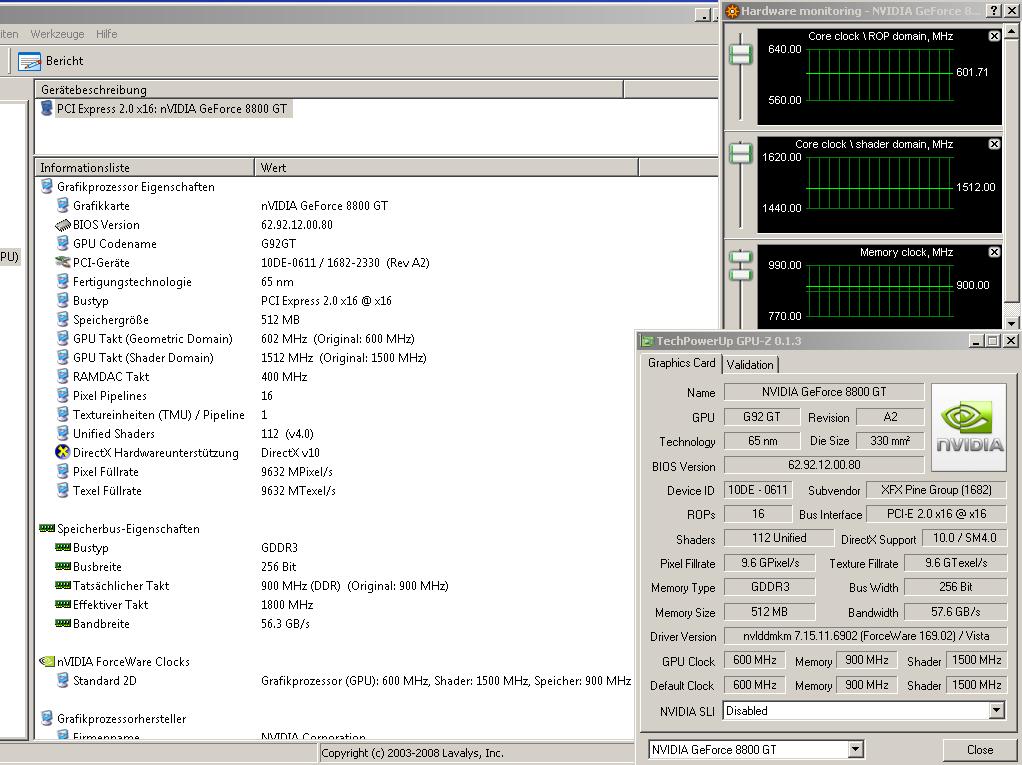Click the BIOS Version chip icon
Image resolution: width=1022 pixels, height=765 pixels.
tap(63, 225)
